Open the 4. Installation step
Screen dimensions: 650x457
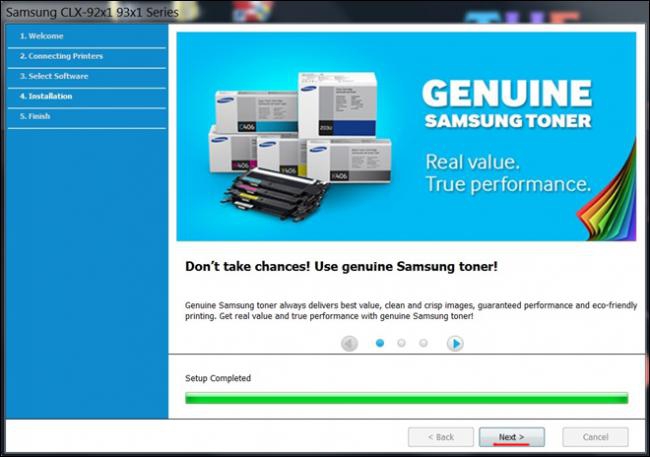pos(87,96)
